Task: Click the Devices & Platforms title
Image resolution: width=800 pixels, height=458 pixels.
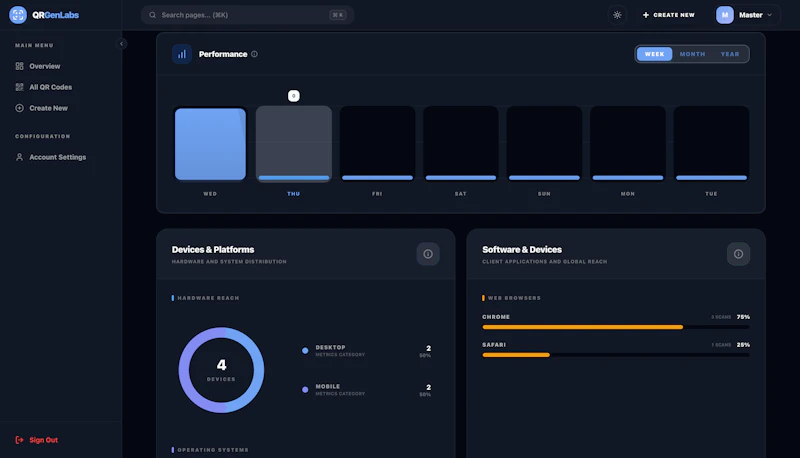Action: click(213, 249)
